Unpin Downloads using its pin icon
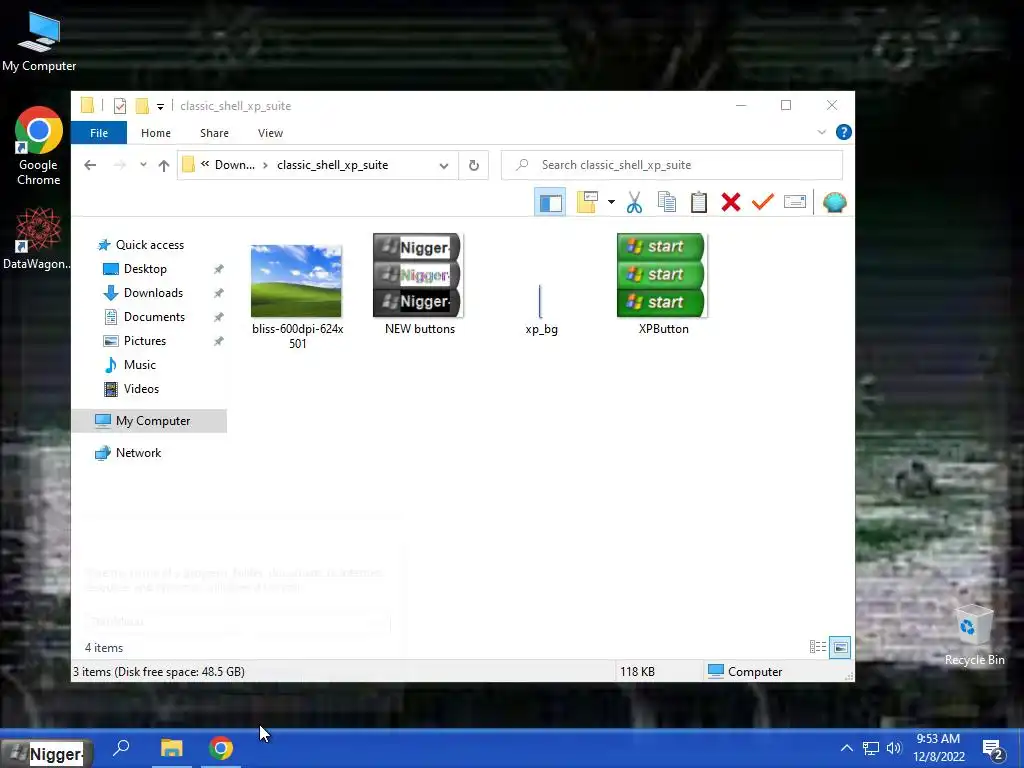This screenshot has width=1024, height=768. click(219, 293)
